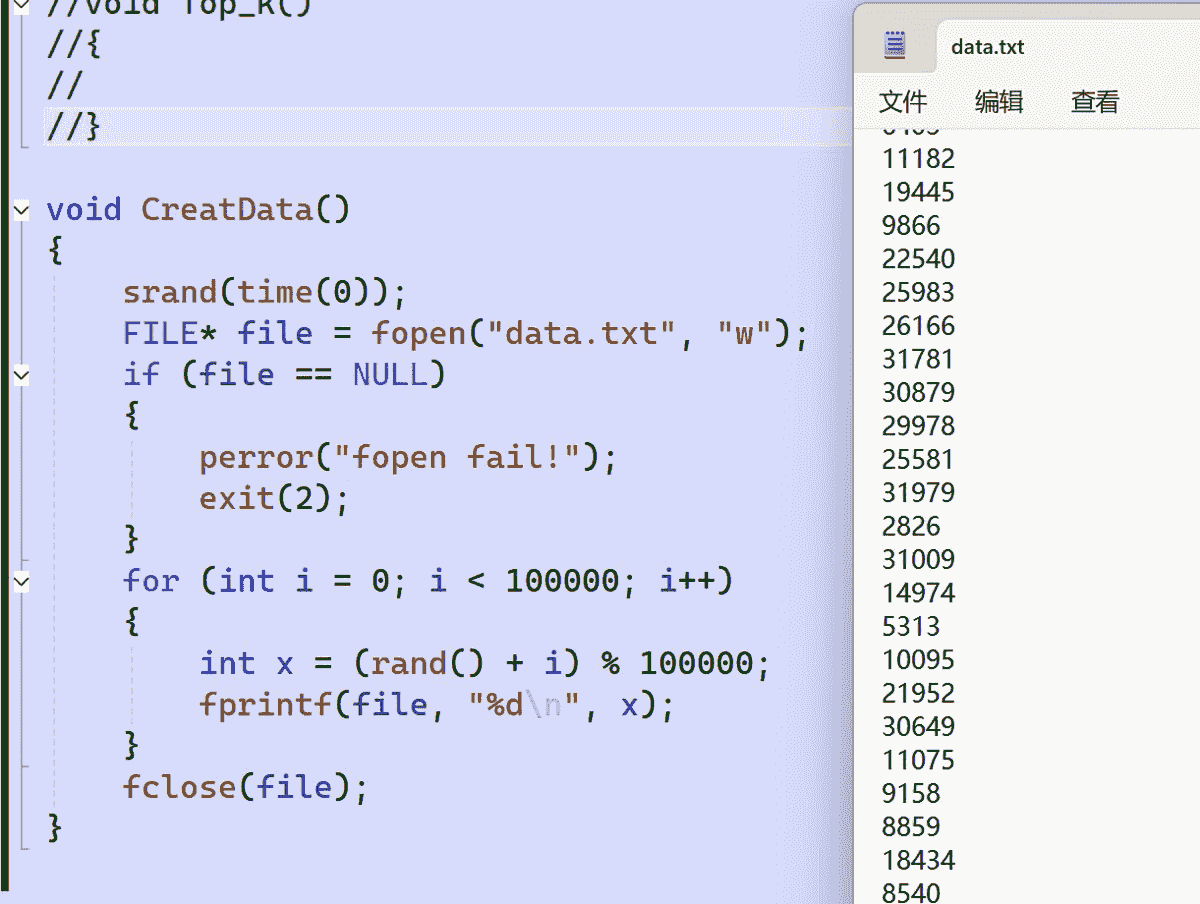Screen dimensions: 1200x904
Task: Click the value 21952 in data.txt
Action: (x=918, y=693)
